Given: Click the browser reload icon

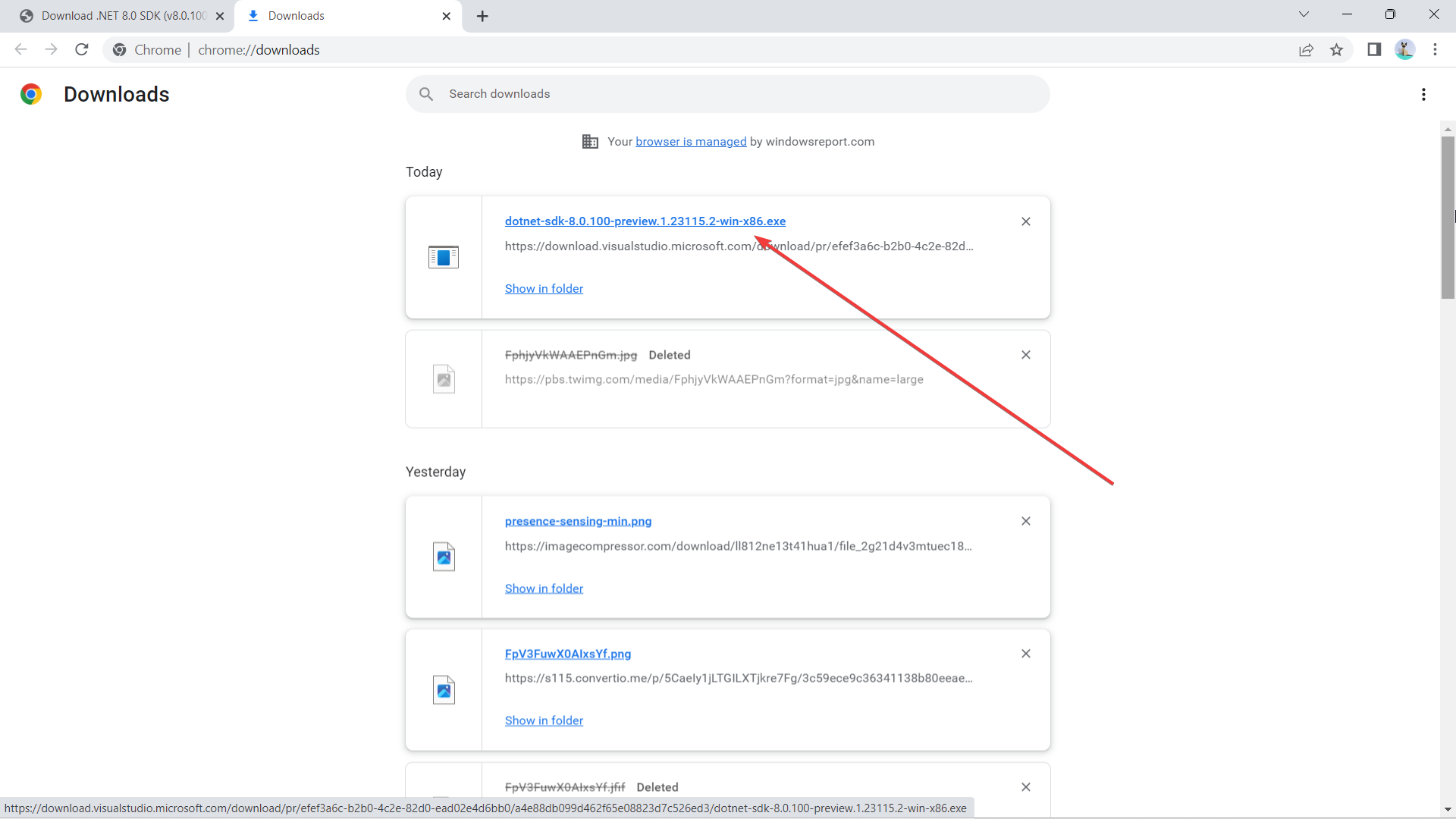Looking at the screenshot, I should point(82,50).
